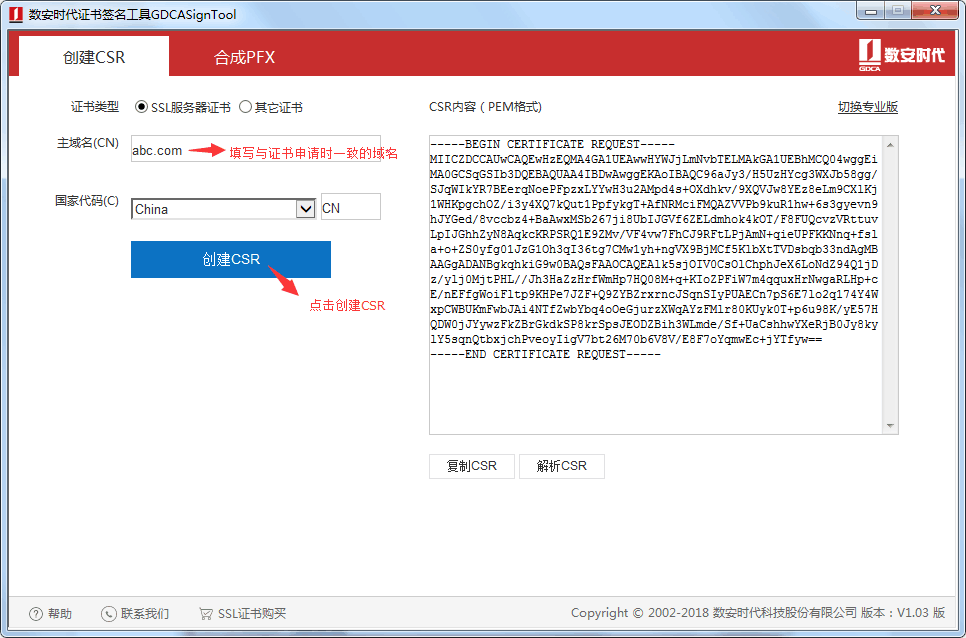Click the shopping cart icon for SSL证书购买
The width and height of the screenshot is (966, 638).
(x=206, y=613)
